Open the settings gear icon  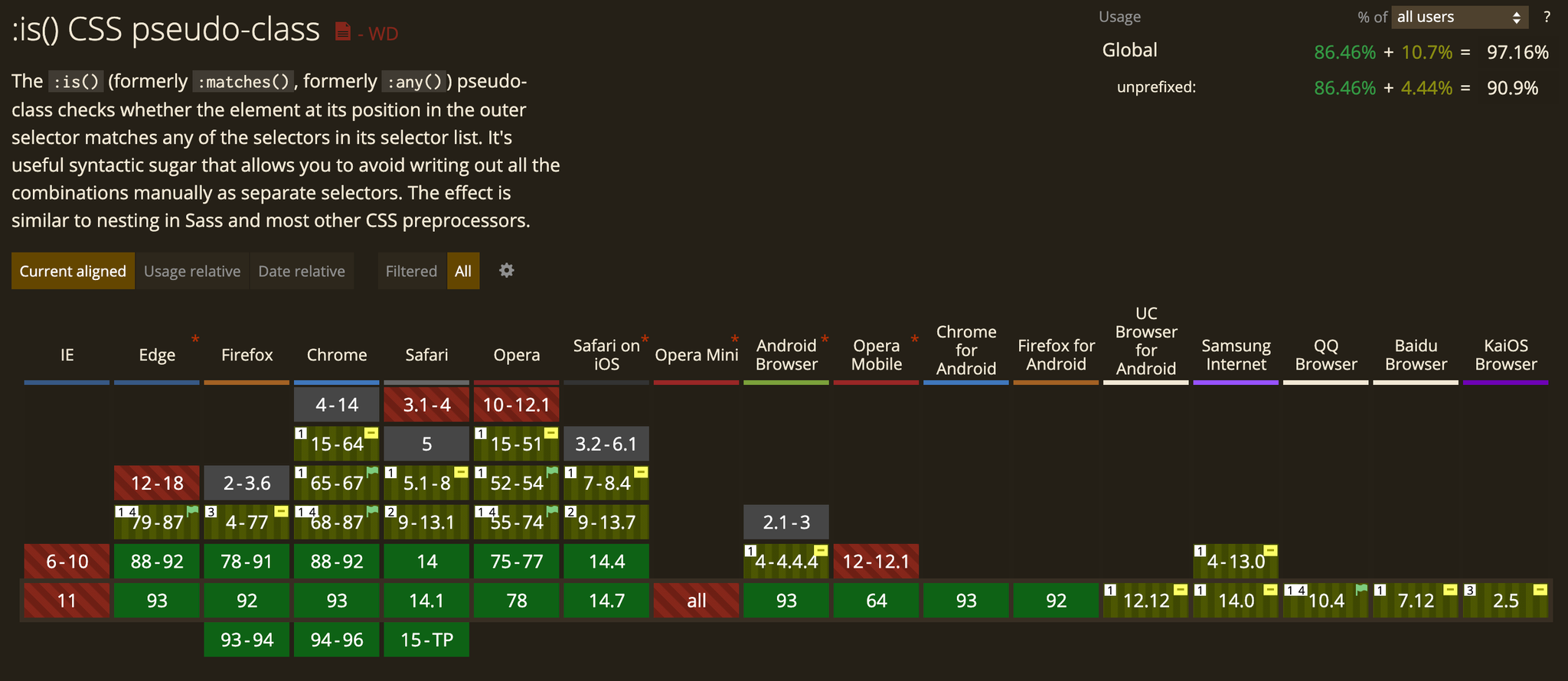[506, 270]
